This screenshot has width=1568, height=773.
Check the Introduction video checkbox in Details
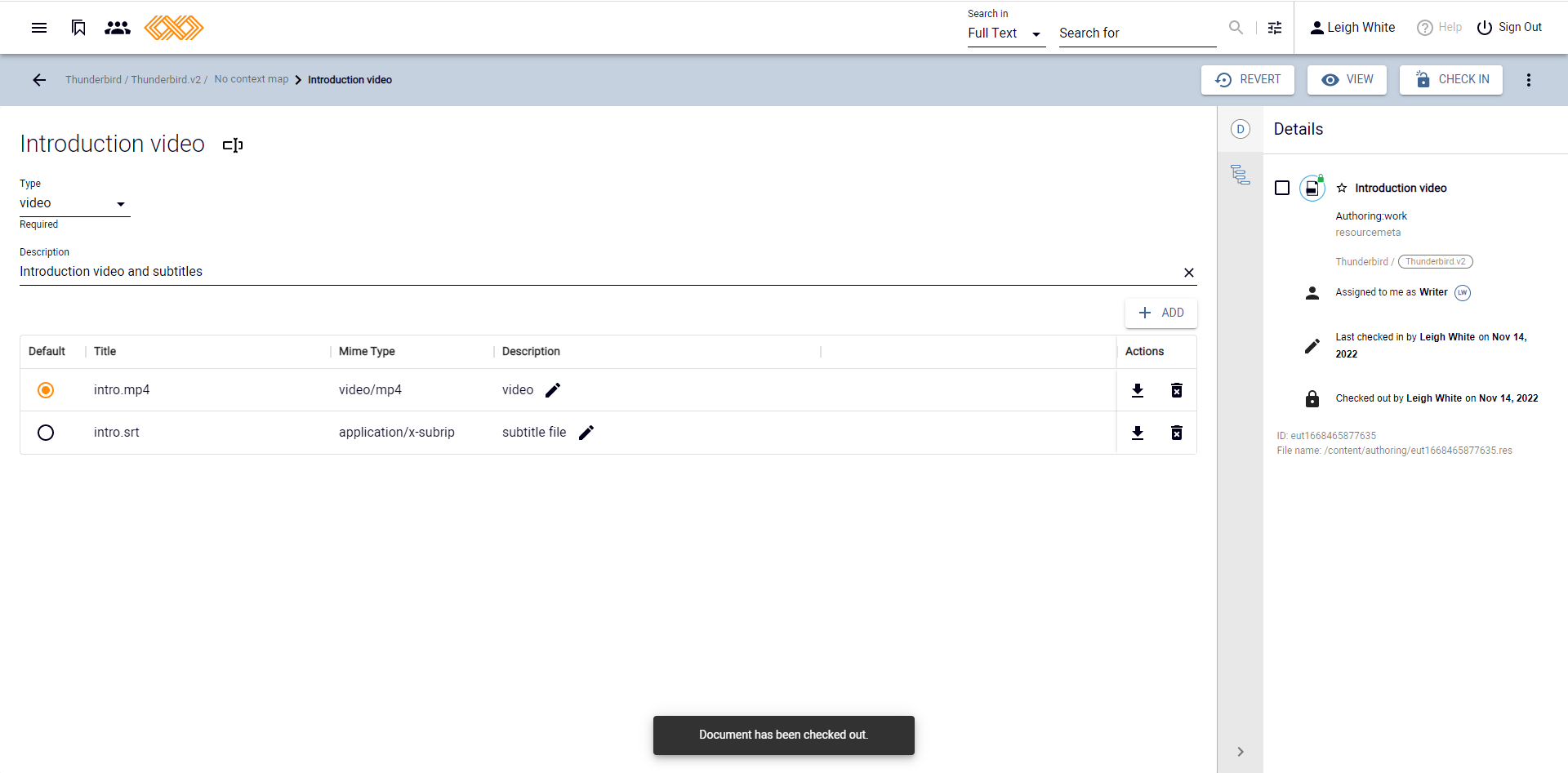1282,189
